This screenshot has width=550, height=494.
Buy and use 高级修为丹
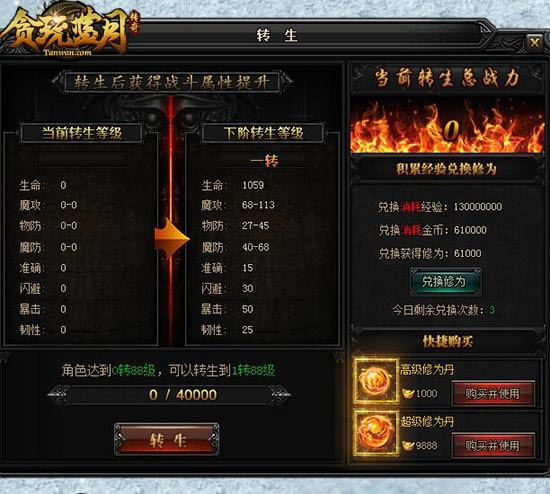(x=492, y=394)
